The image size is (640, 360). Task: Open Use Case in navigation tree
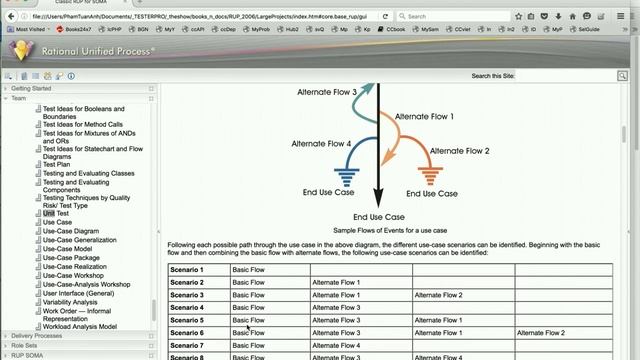click(57, 222)
